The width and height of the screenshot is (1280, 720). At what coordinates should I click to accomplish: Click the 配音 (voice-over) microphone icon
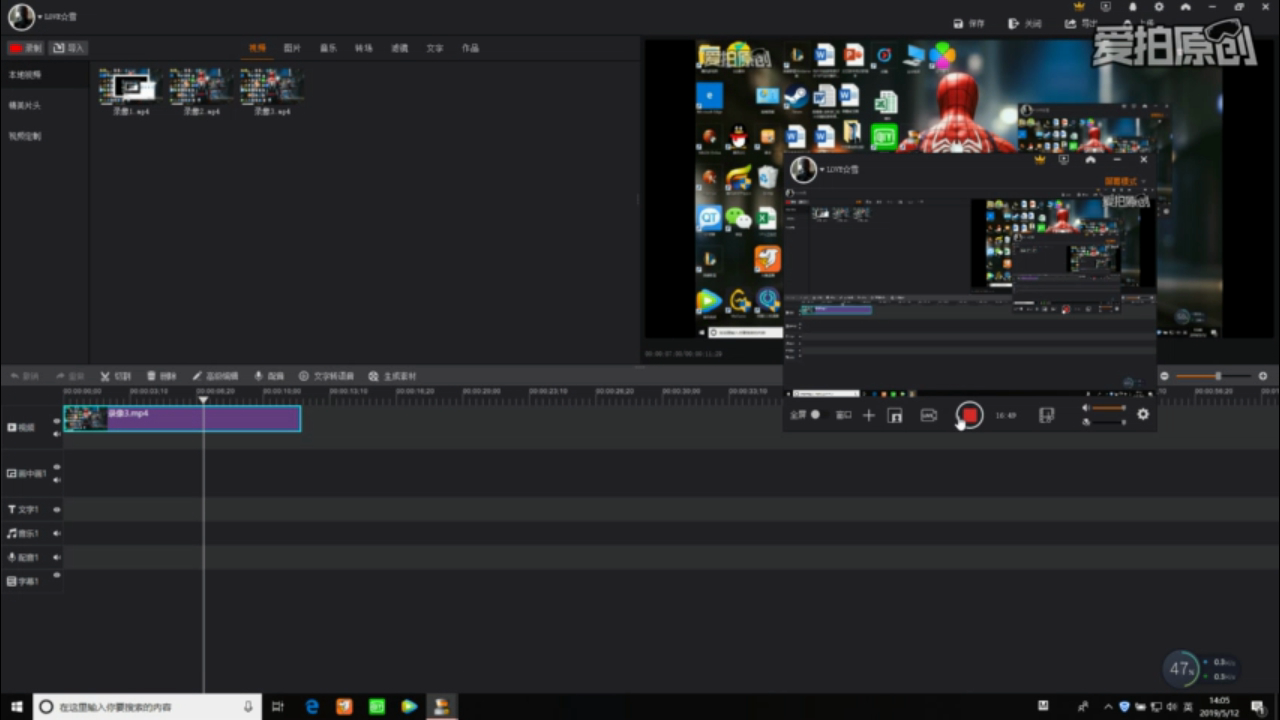point(269,376)
